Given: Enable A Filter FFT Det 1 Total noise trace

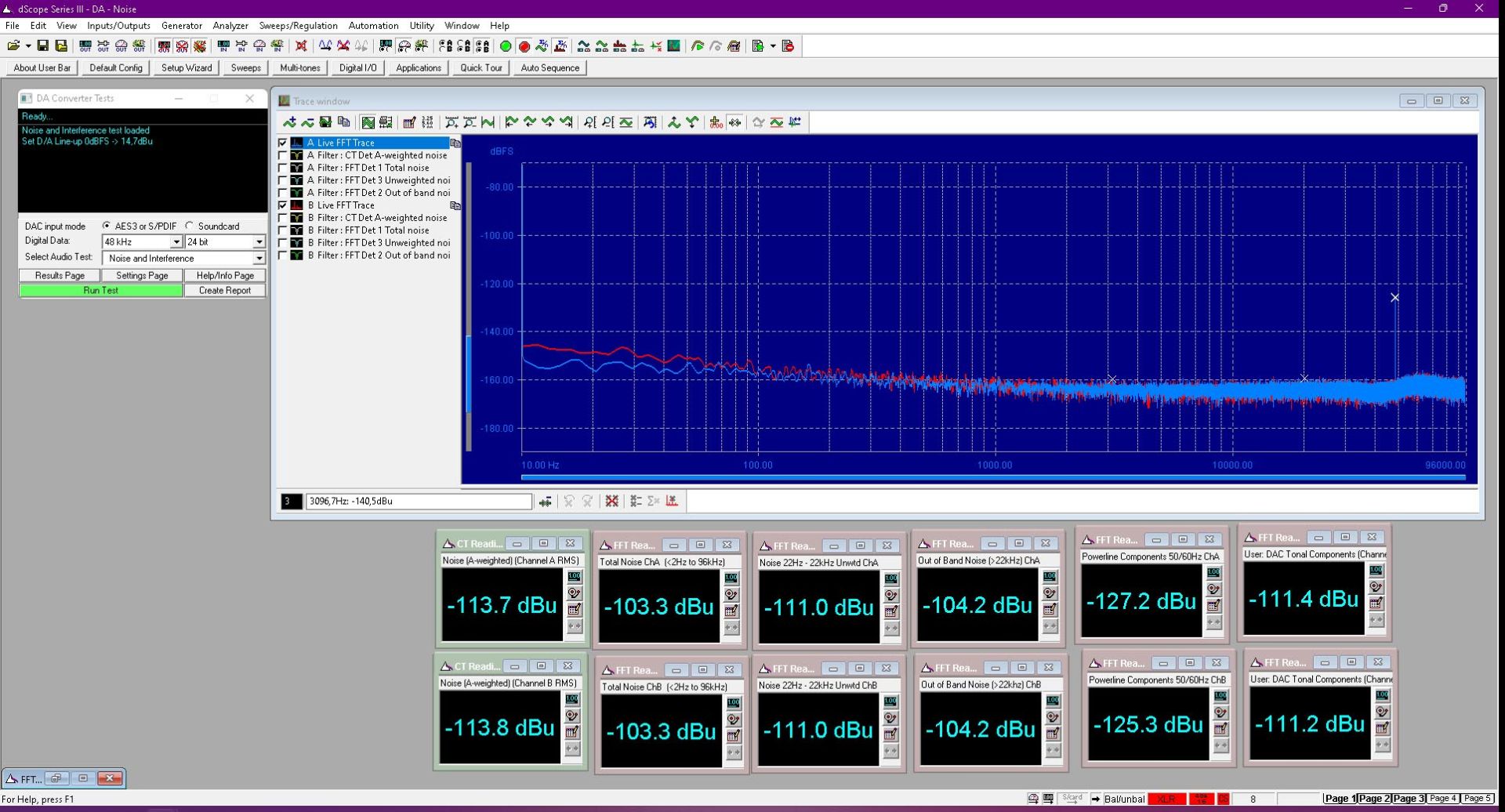Looking at the screenshot, I should click(283, 168).
